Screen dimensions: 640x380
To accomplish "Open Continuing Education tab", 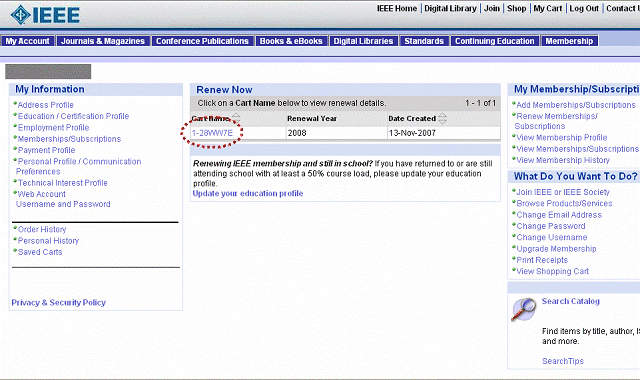I will point(495,41).
